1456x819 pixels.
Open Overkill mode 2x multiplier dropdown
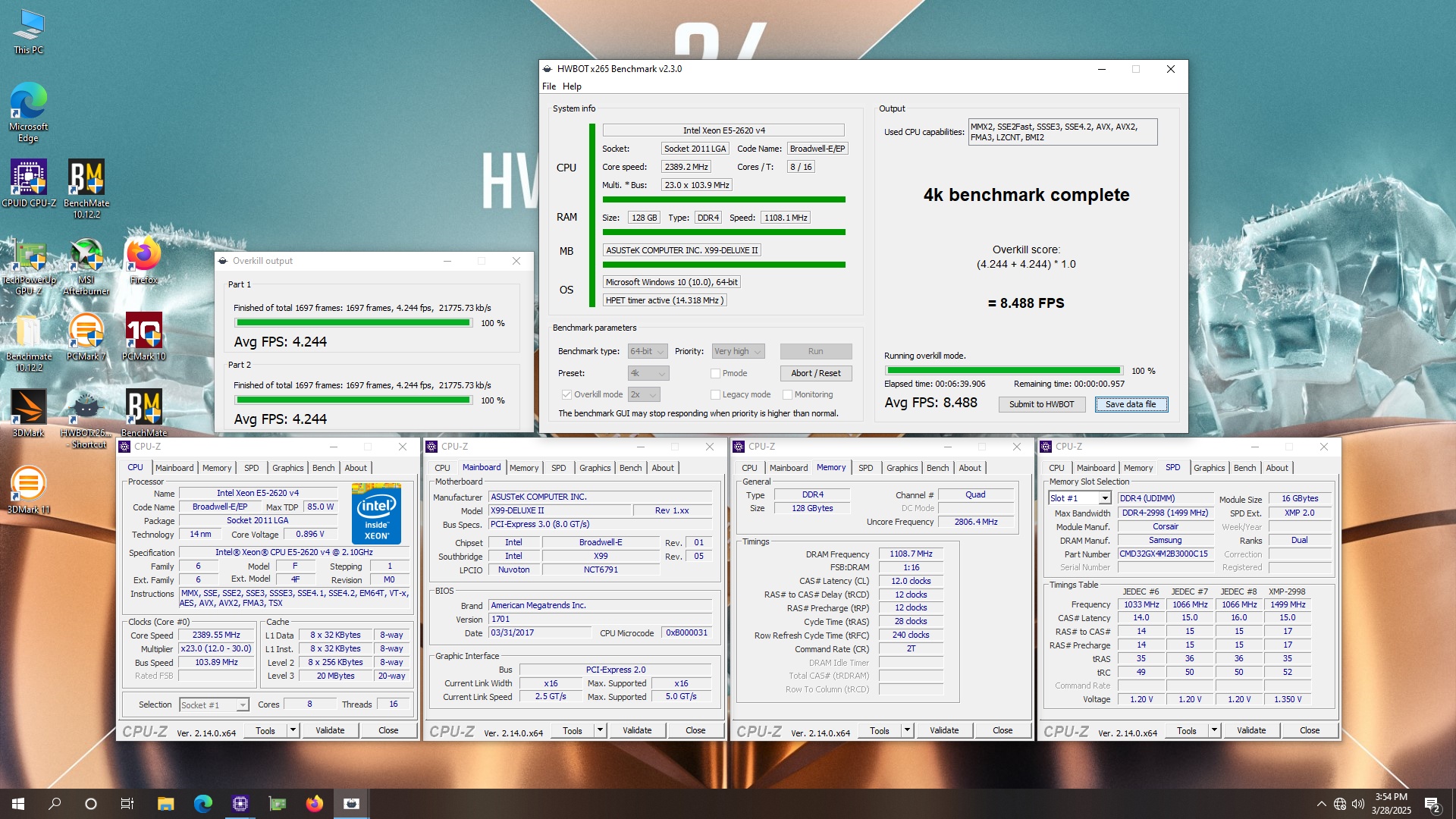pos(644,394)
